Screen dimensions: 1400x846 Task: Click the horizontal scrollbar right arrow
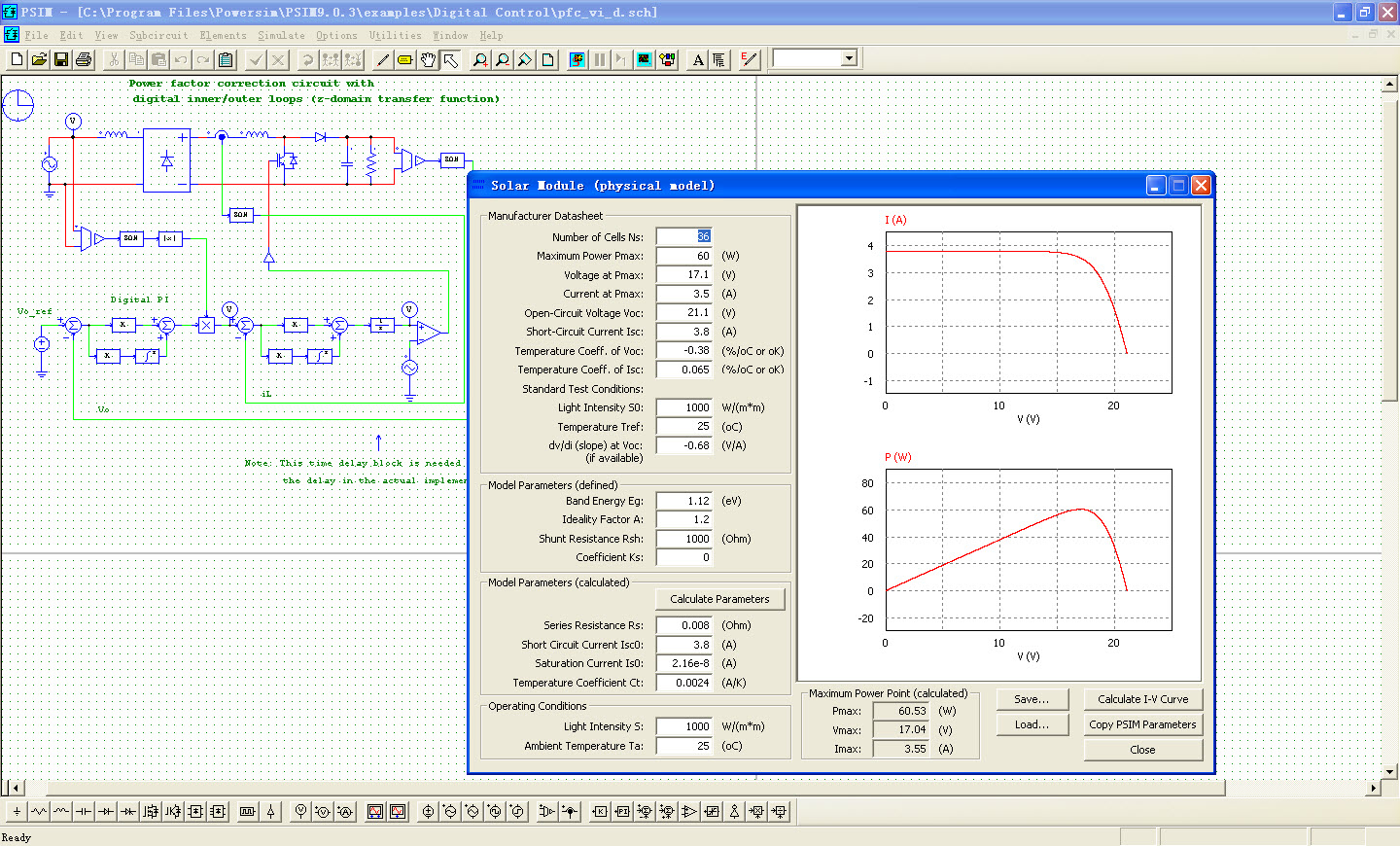click(x=1374, y=788)
